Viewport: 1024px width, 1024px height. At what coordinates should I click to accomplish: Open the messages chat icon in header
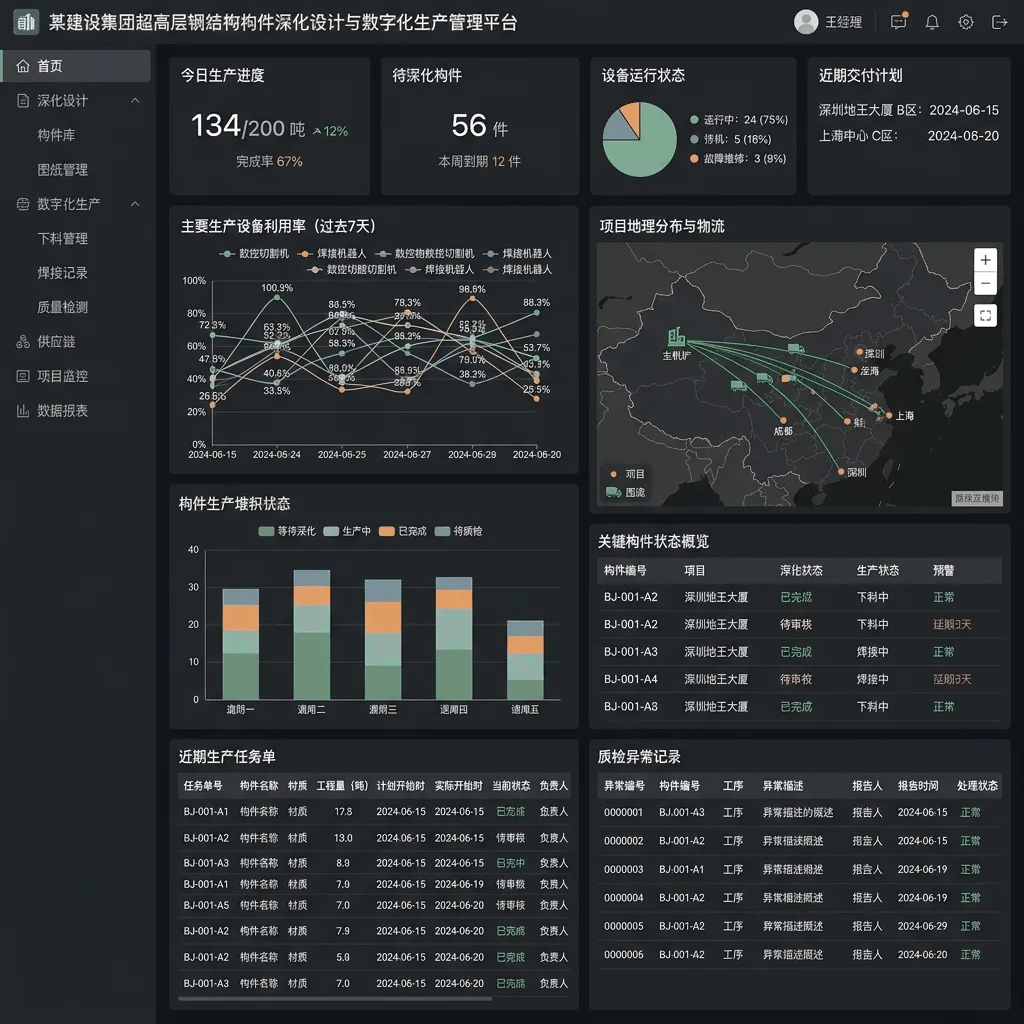pyautogui.click(x=899, y=22)
